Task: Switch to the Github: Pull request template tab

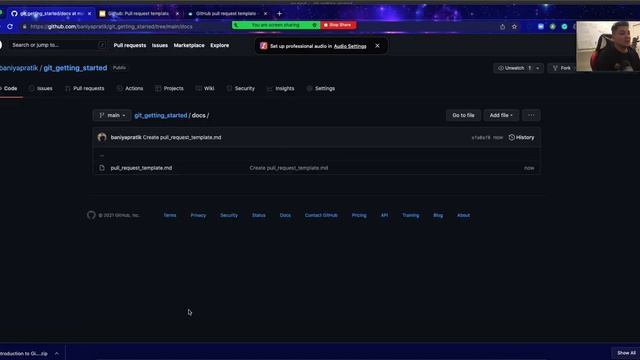Action: 138,13
